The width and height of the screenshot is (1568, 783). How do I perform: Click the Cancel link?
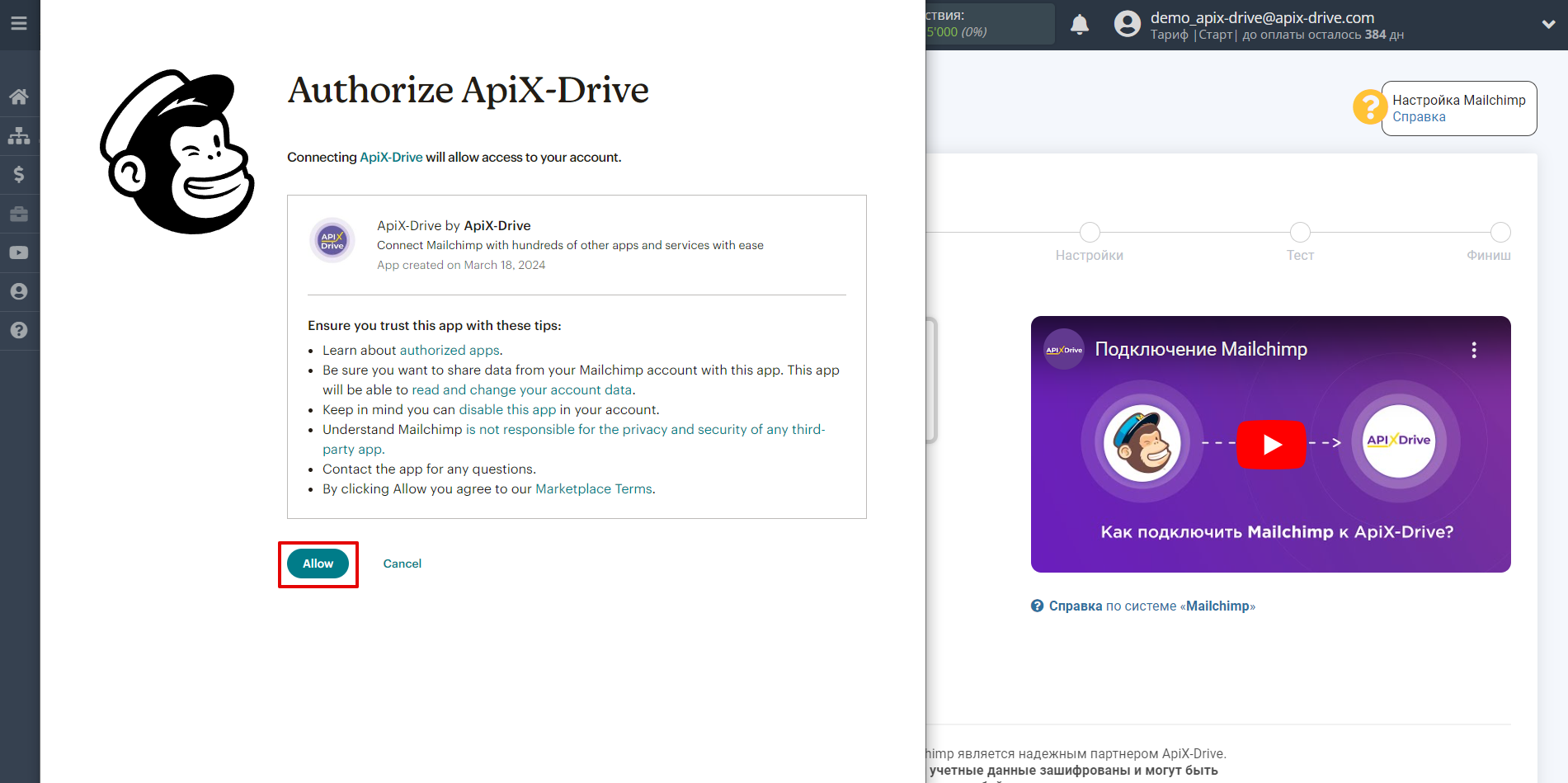tap(402, 564)
